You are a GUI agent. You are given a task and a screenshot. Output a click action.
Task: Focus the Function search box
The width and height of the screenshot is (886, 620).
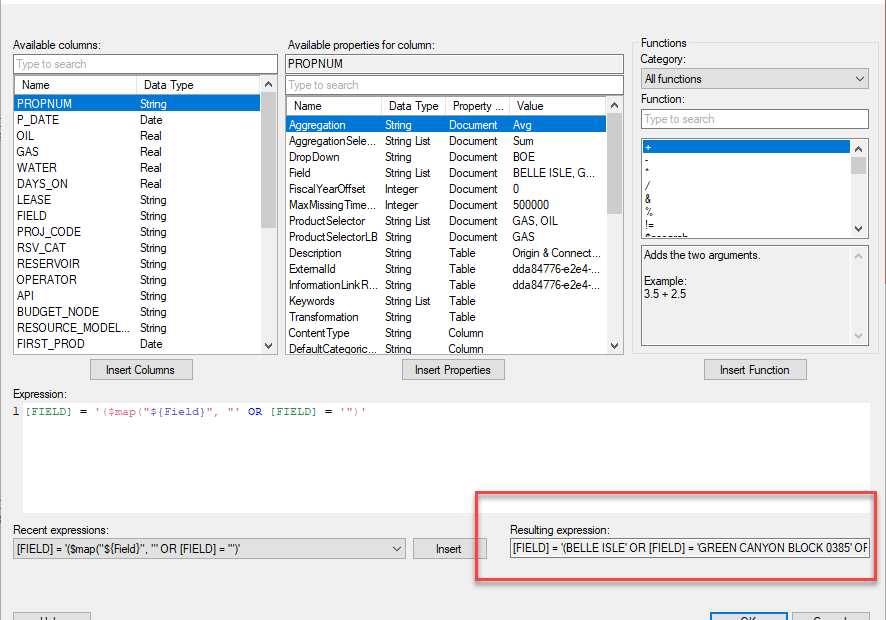754,119
